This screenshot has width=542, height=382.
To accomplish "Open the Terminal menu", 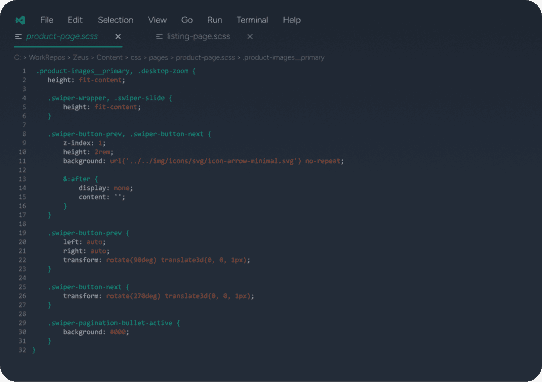I will (252, 20).
